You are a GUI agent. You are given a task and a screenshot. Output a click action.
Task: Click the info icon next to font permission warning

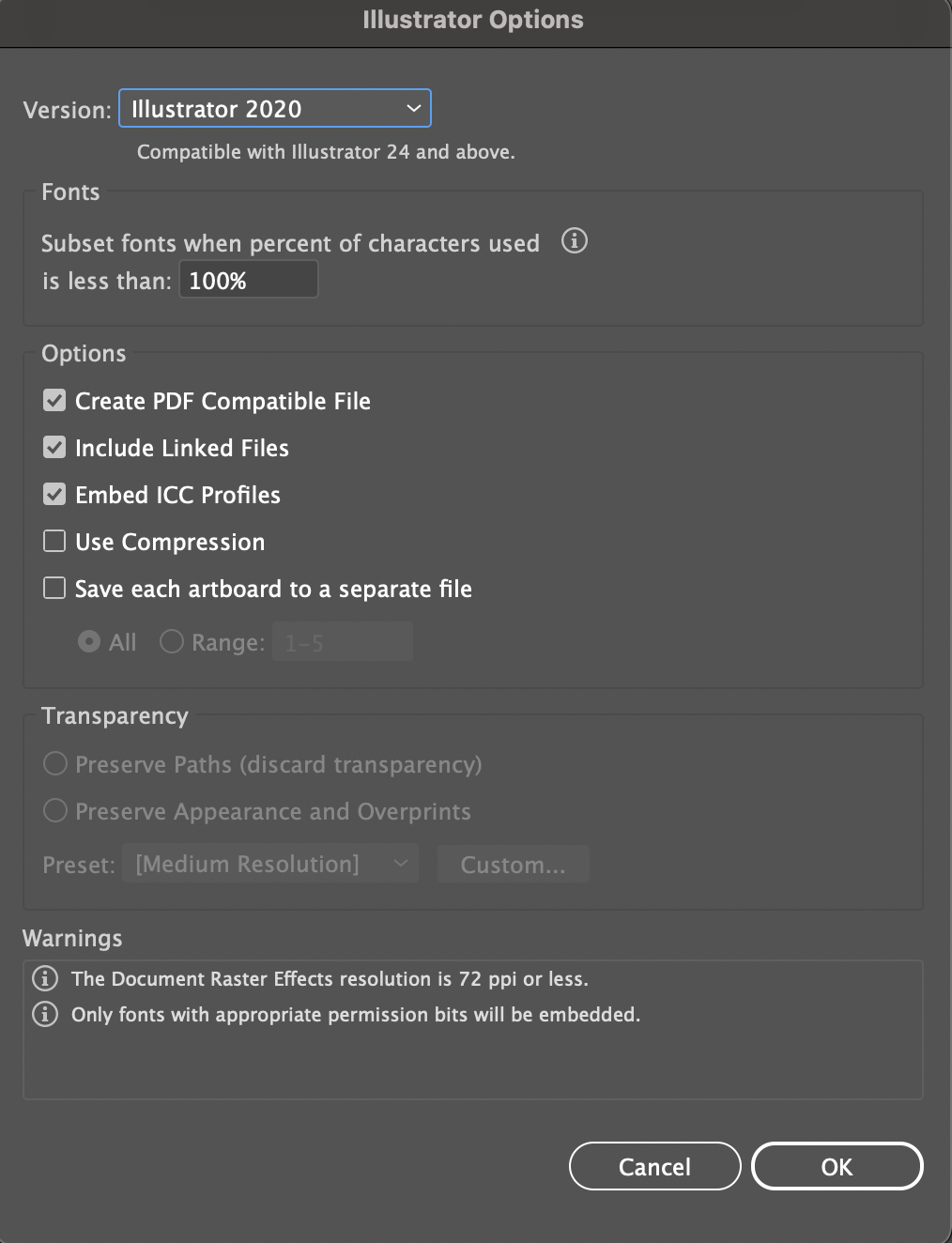pyautogui.click(x=44, y=1015)
